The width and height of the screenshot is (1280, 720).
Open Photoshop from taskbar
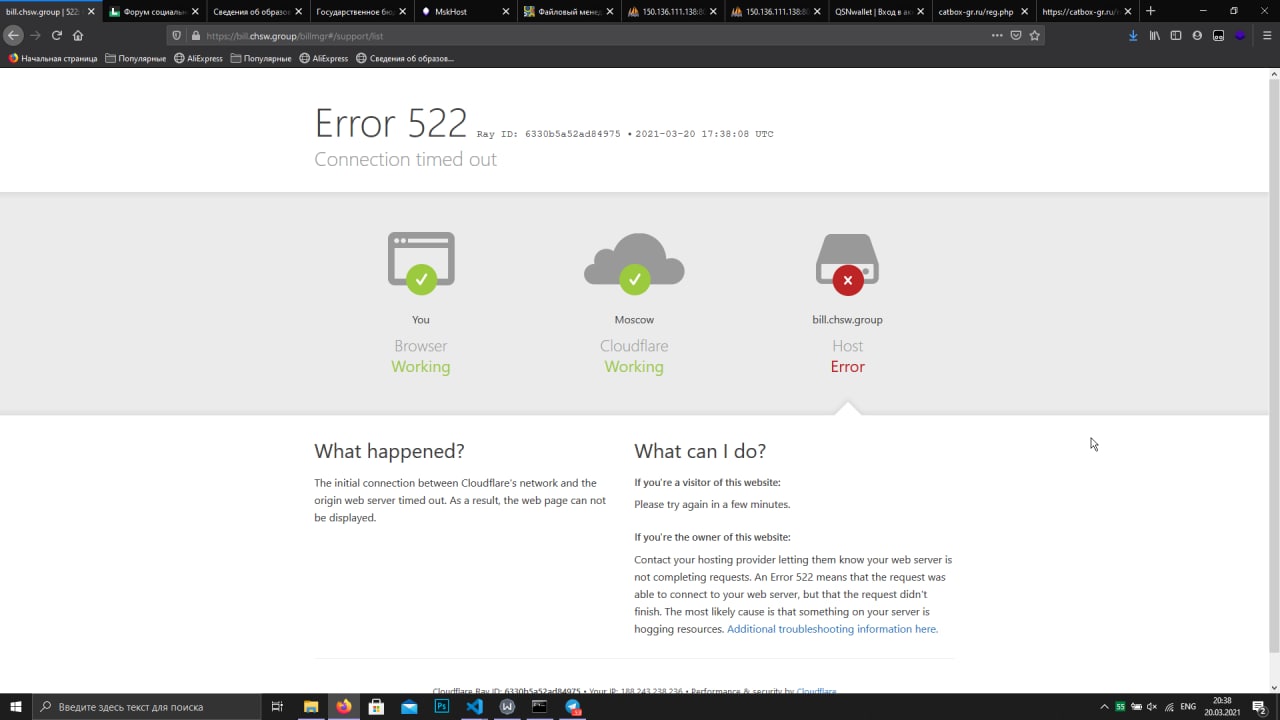[x=442, y=707]
